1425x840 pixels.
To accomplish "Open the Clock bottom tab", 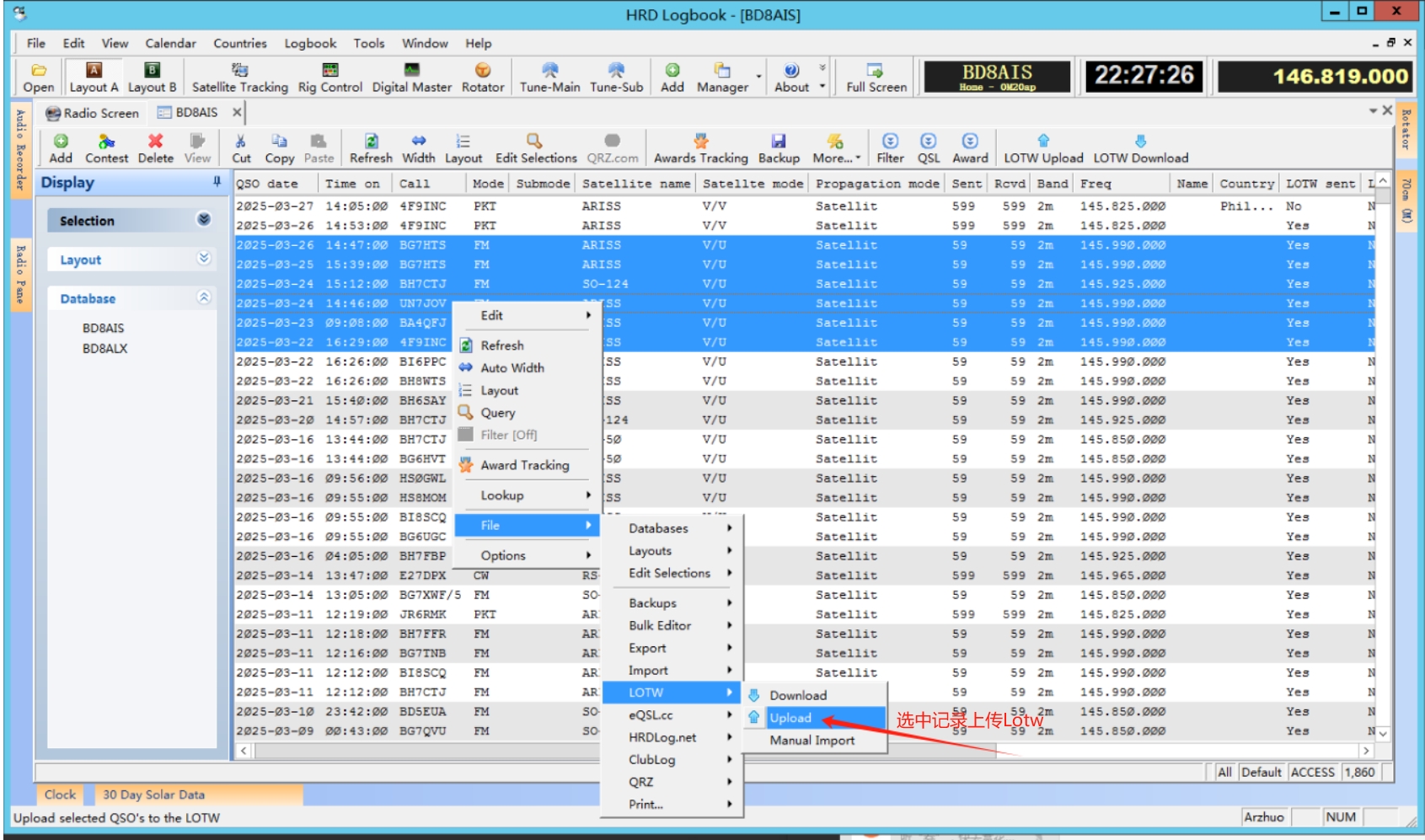I will [x=60, y=795].
